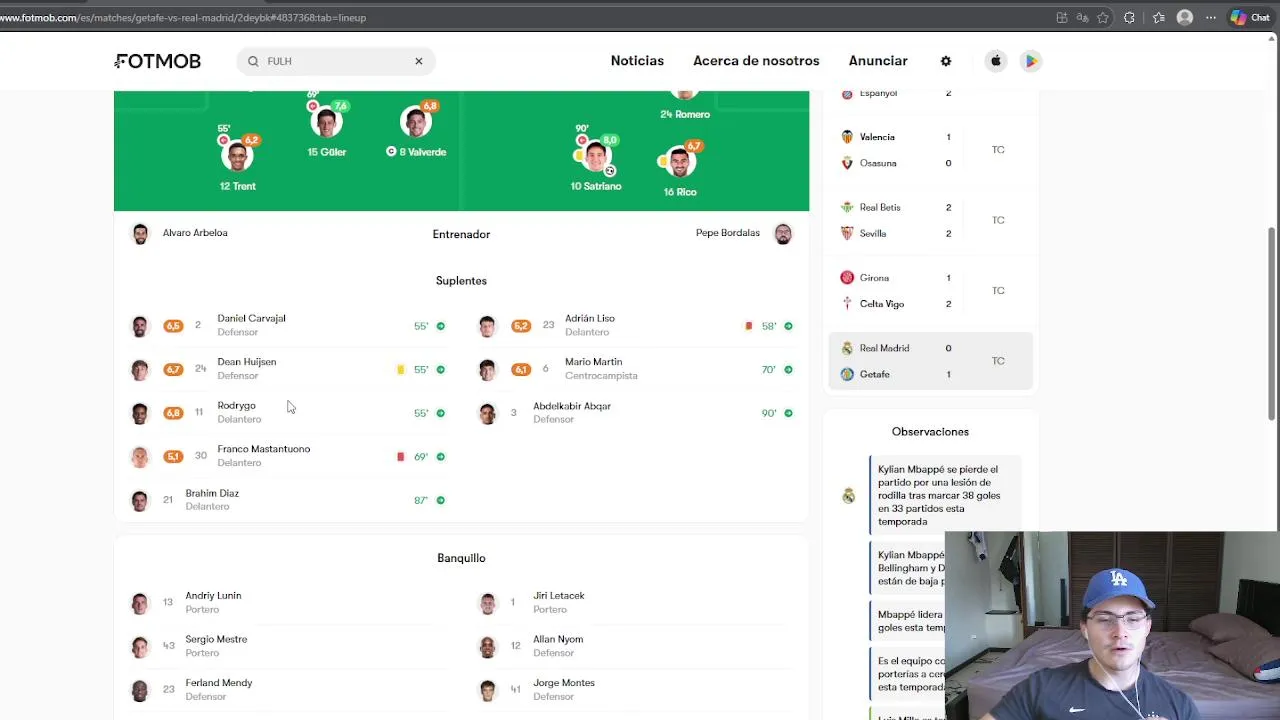Open bench player Jiri Letacek
1280x720 pixels.
[x=635, y=602]
